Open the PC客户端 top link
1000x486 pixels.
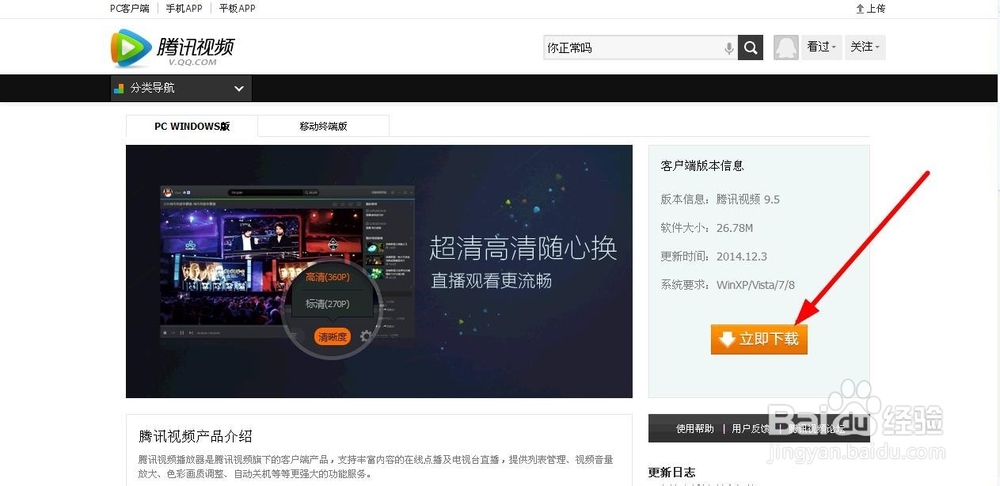[129, 8]
